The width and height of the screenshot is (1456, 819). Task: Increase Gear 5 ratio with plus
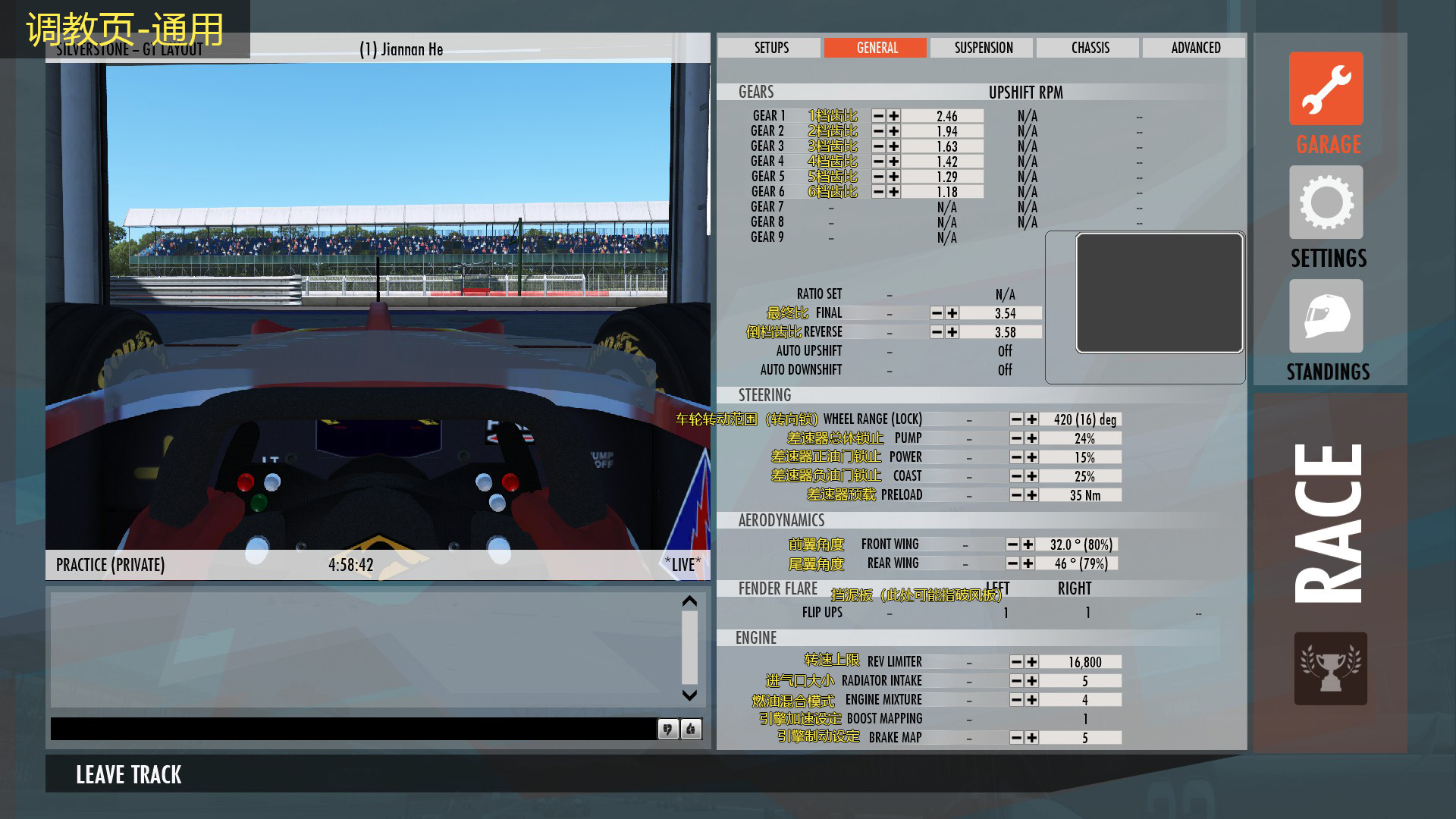point(894,177)
